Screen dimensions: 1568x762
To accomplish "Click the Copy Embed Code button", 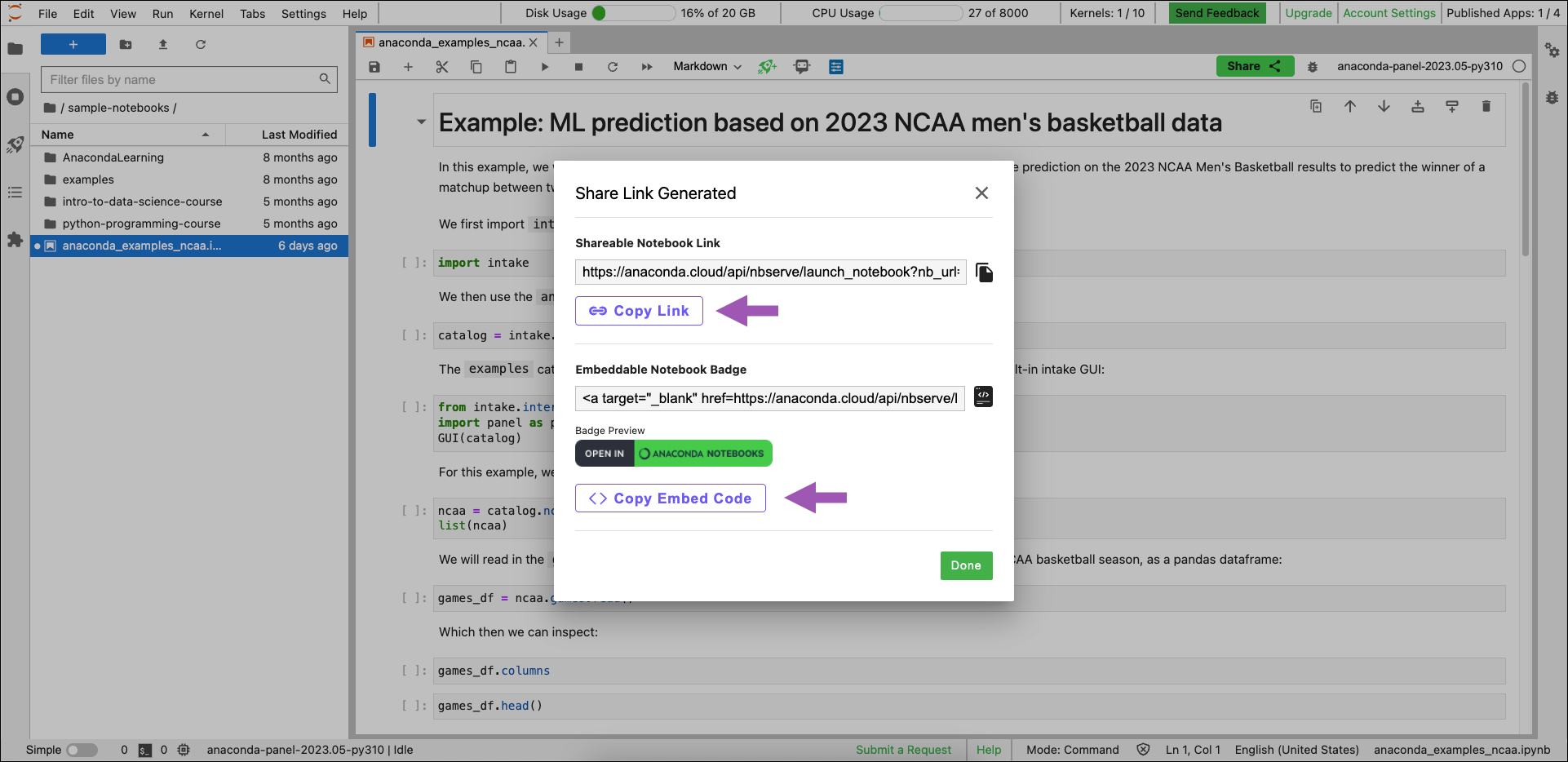I will point(671,498).
